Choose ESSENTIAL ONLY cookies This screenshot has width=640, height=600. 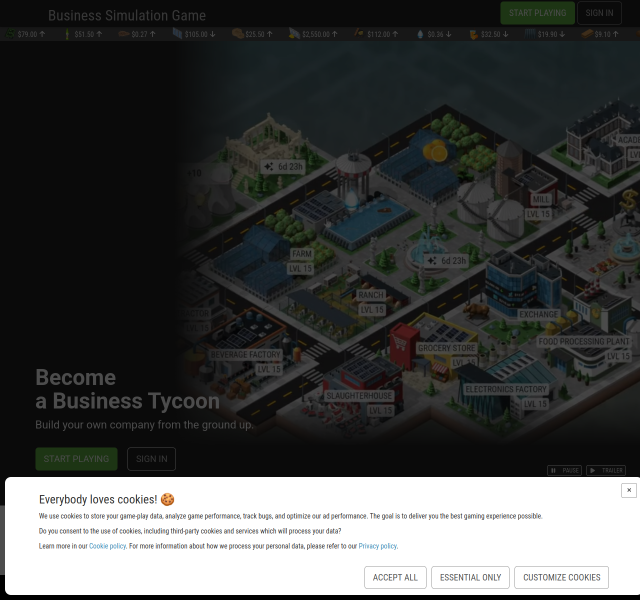[470, 578]
